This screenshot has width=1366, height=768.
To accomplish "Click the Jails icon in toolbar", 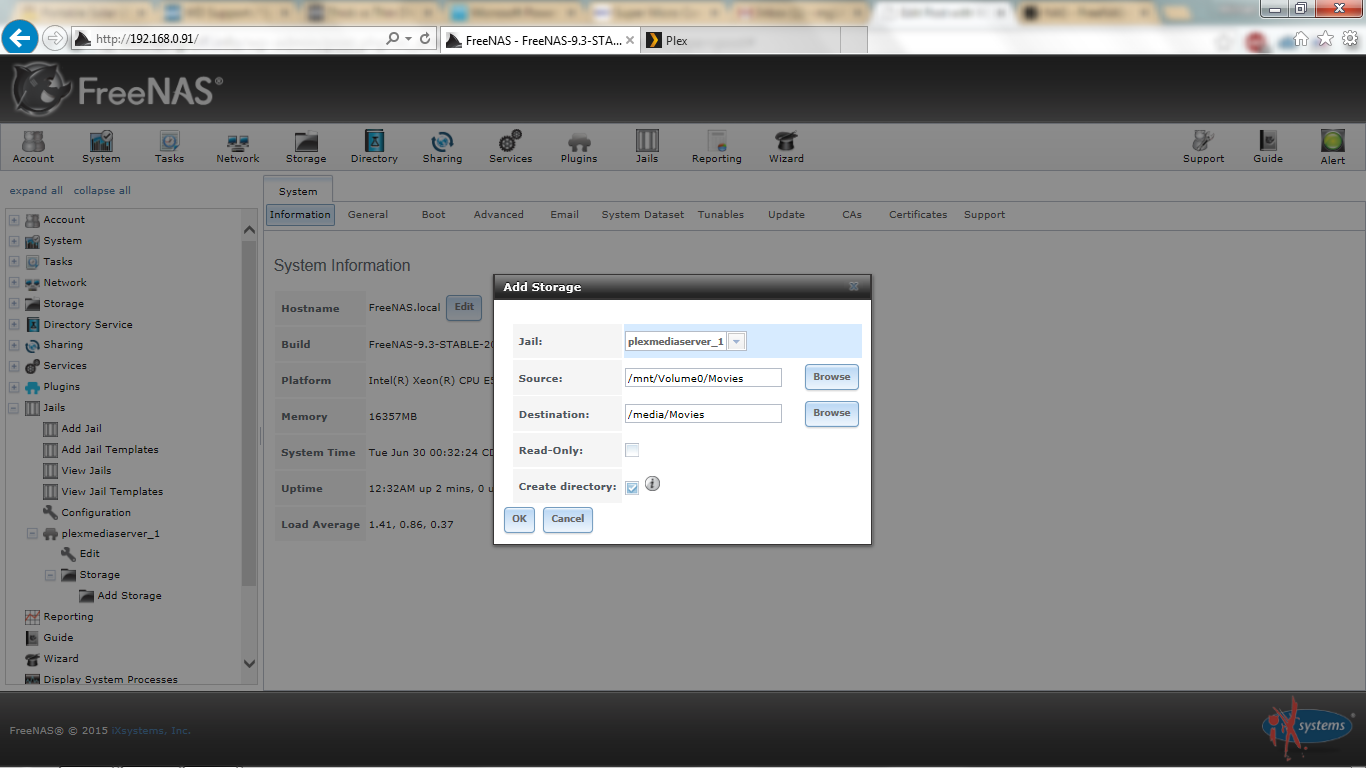I will coord(647,146).
